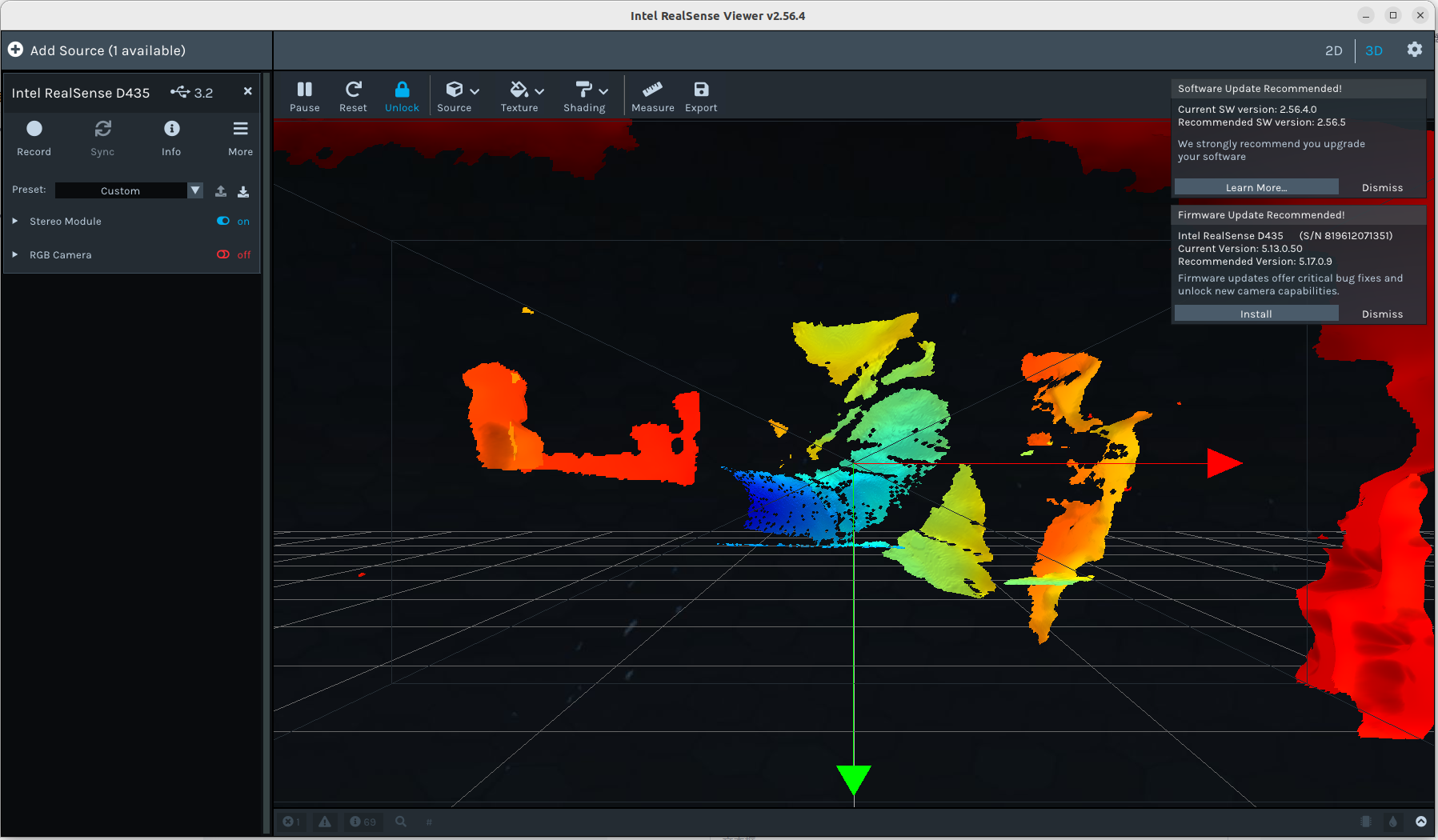Install the recommended firmware update

pyautogui.click(x=1256, y=314)
